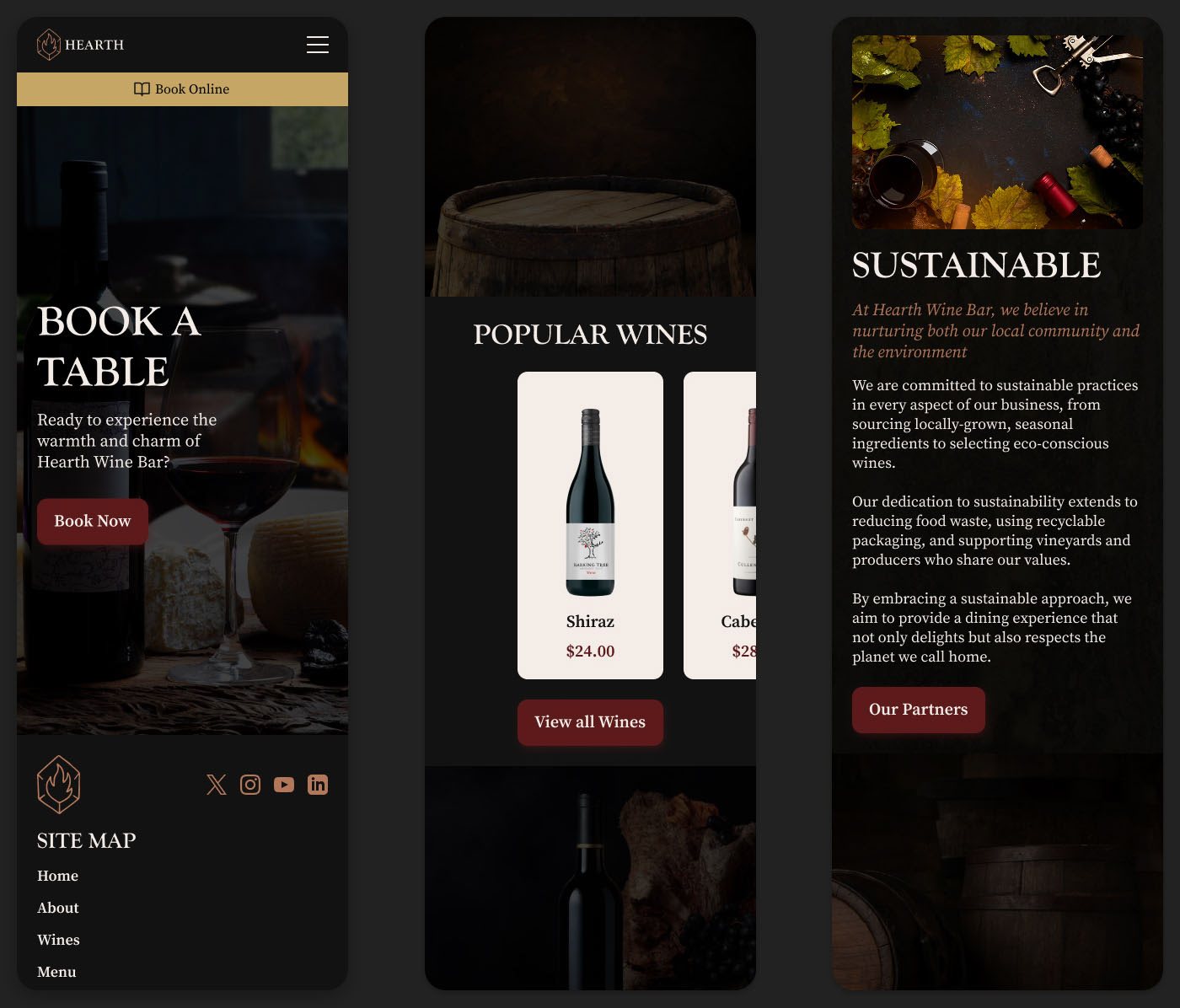The height and width of the screenshot is (1008, 1180).
Task: Click the footer flame logo emblem
Action: 59,785
